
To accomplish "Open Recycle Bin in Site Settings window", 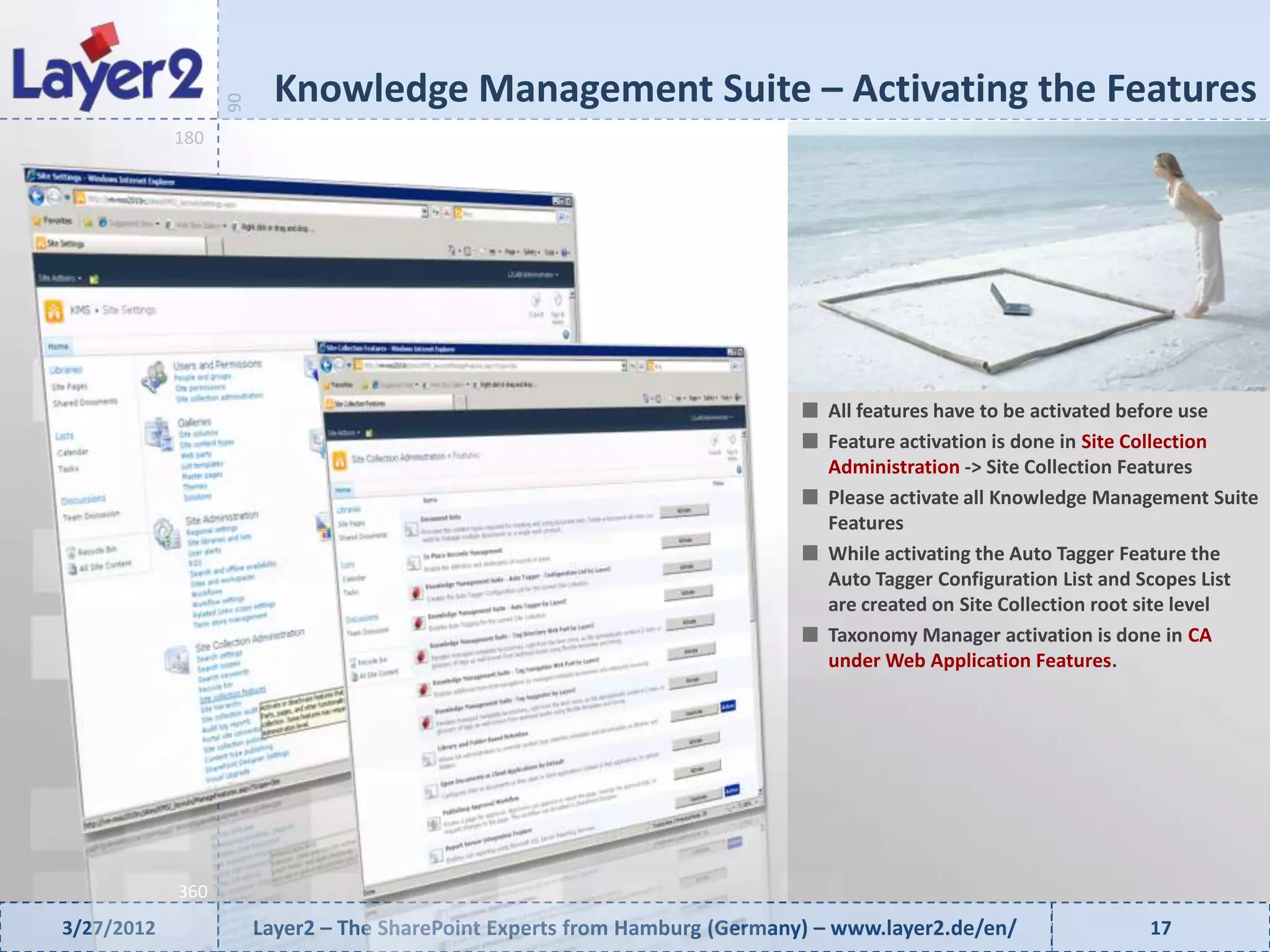I will click(x=92, y=550).
